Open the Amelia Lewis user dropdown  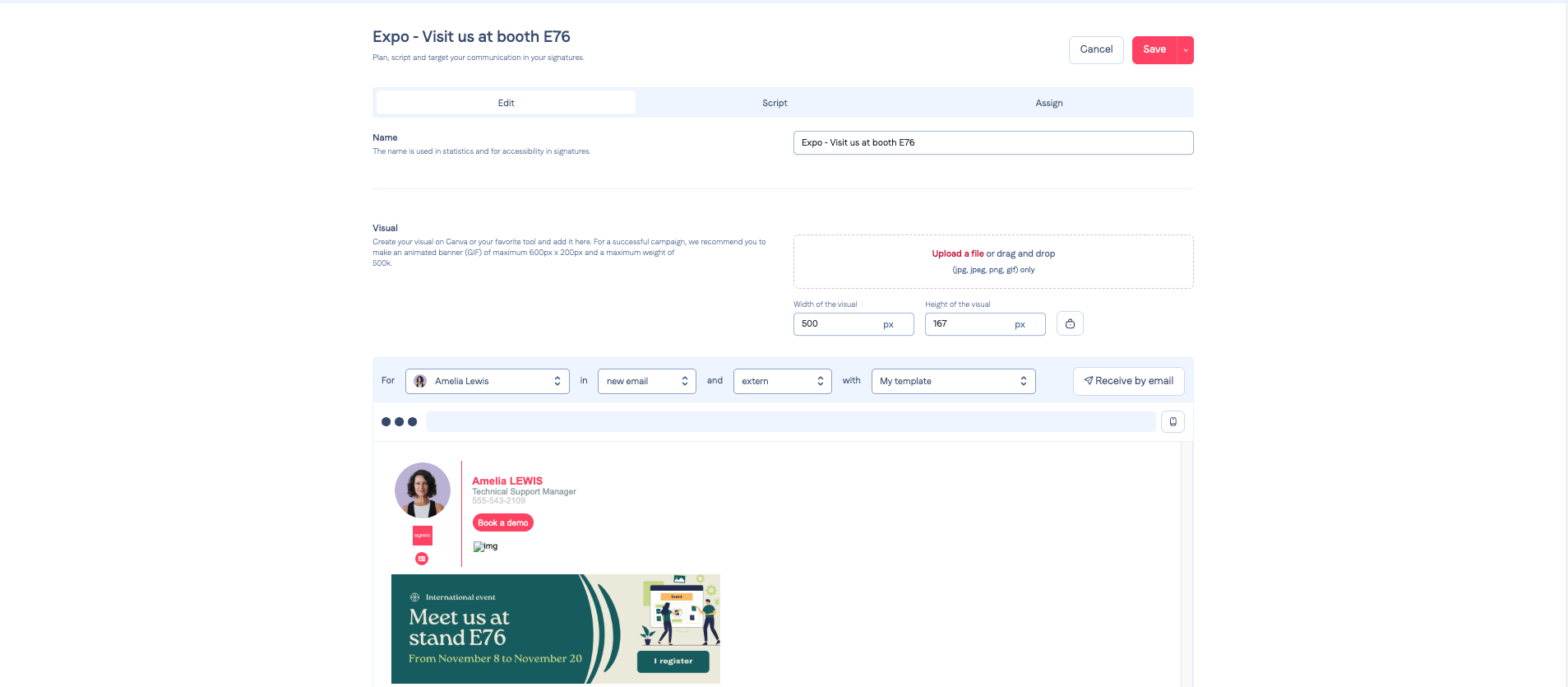(488, 381)
